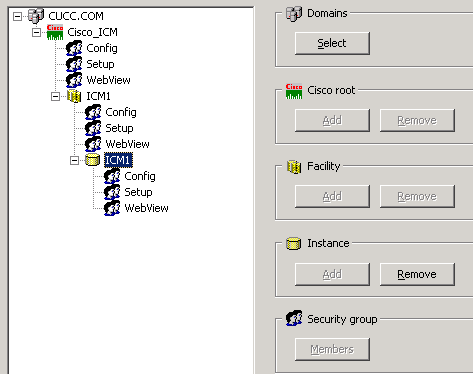The width and height of the screenshot is (473, 374).
Task: Click the Instance group label
Action: [328, 243]
